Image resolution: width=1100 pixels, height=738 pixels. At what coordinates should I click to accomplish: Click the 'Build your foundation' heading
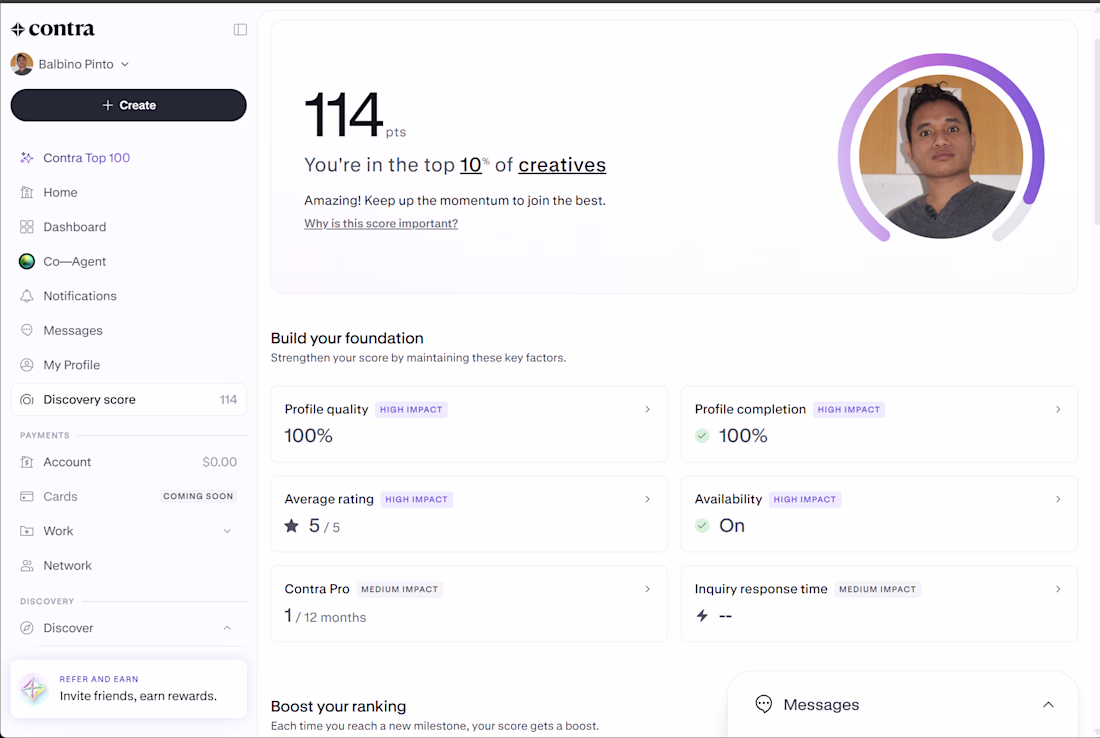pos(347,338)
